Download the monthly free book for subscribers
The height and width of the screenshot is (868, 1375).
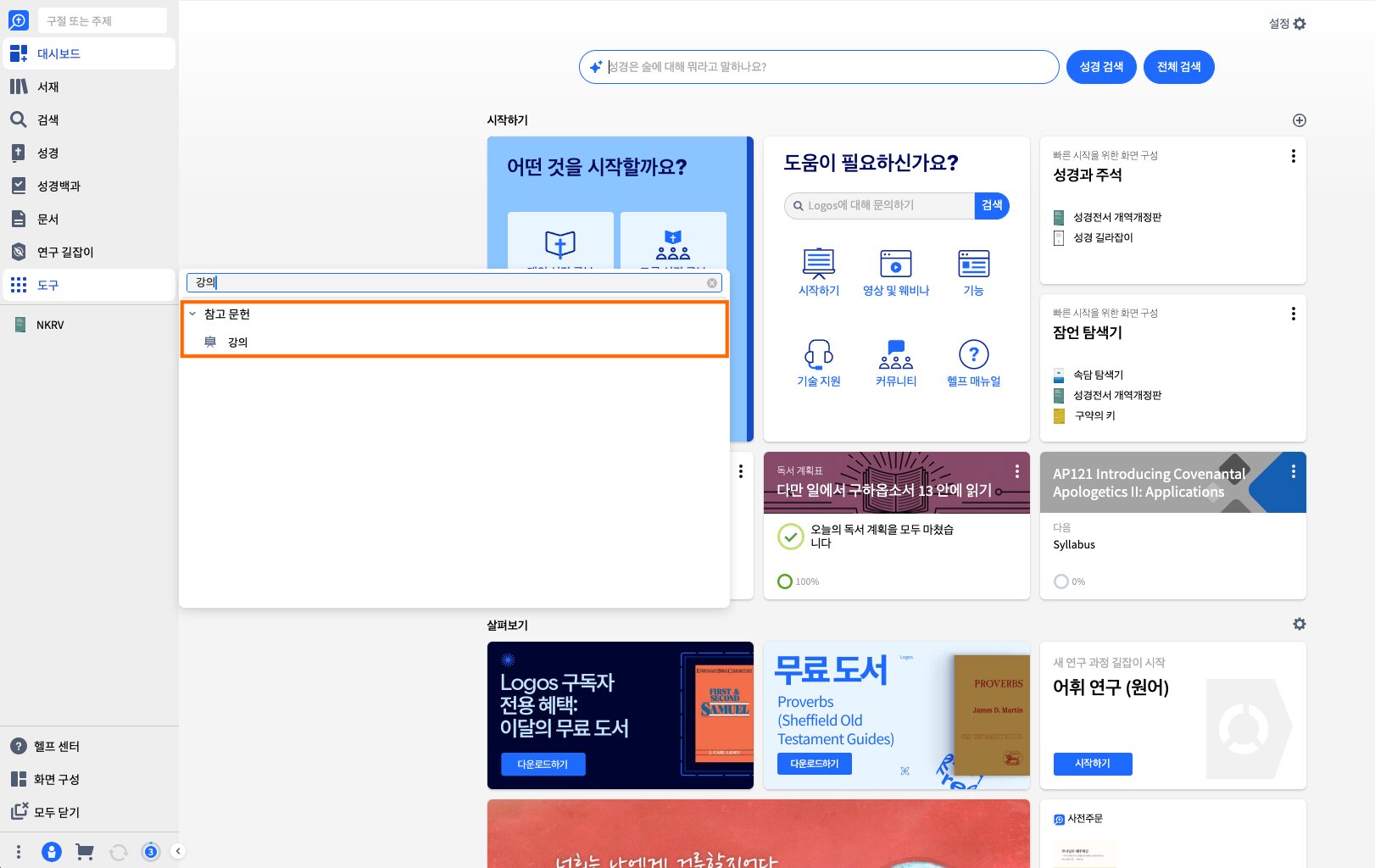click(543, 764)
